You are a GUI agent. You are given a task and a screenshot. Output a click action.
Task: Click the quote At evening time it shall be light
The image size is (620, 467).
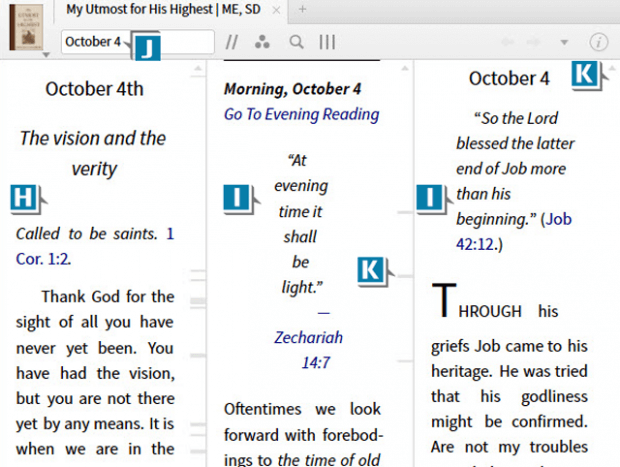point(301,224)
